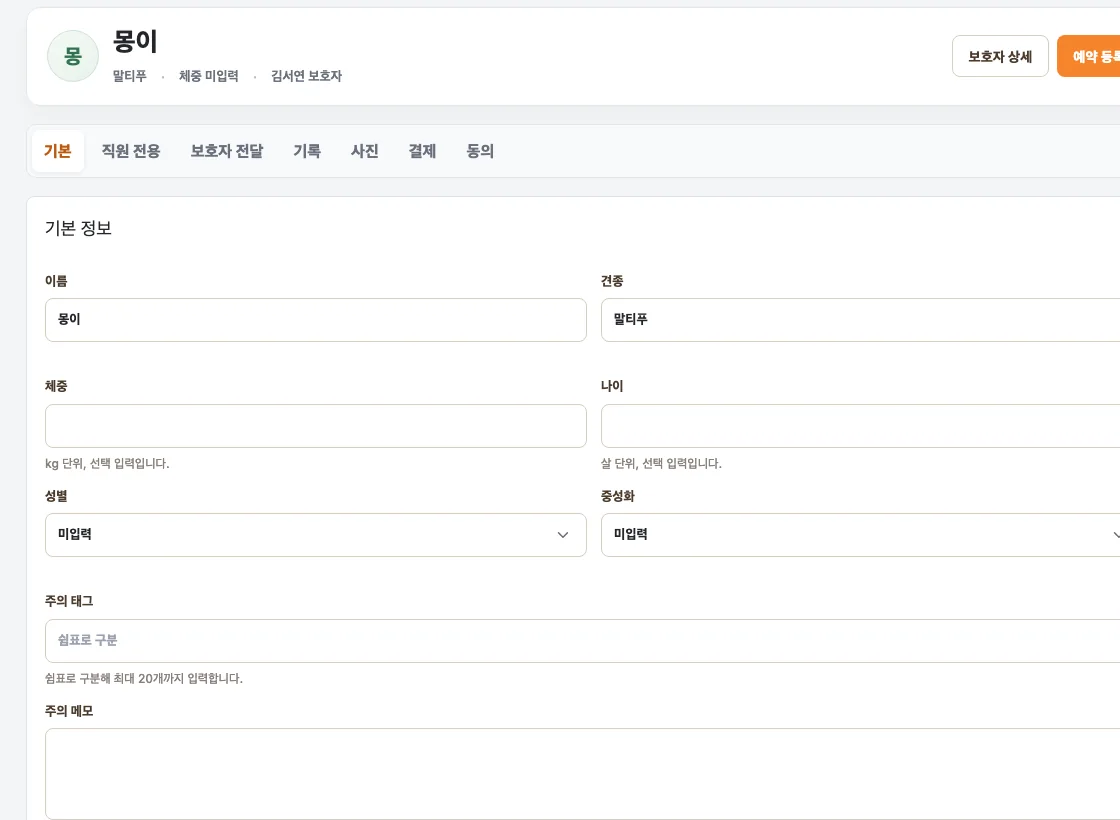Image resolution: width=1120 pixels, height=820 pixels.
Task: Click the 몽 avatar circle
Action: [73, 56]
